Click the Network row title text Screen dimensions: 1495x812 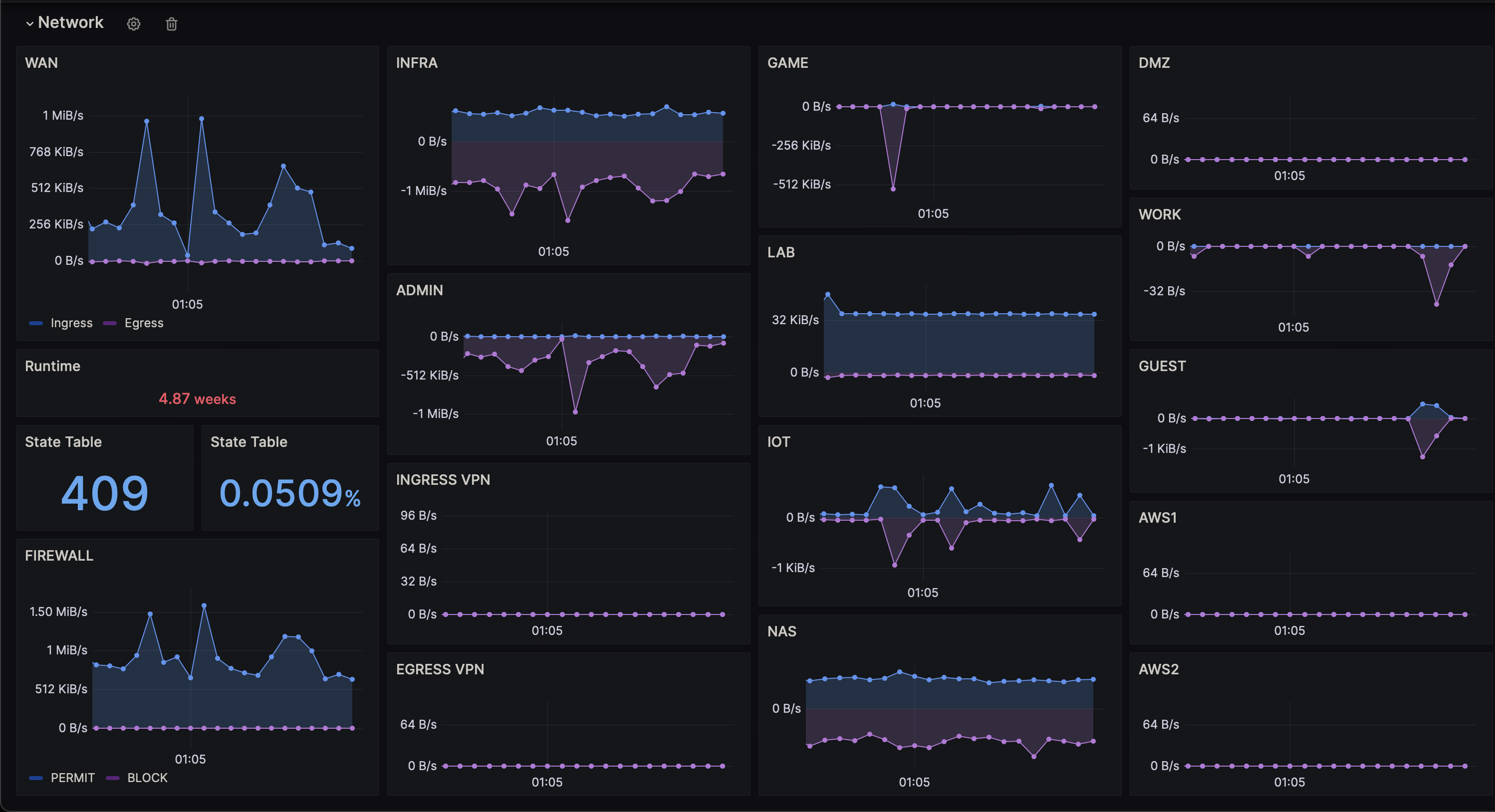tap(70, 22)
